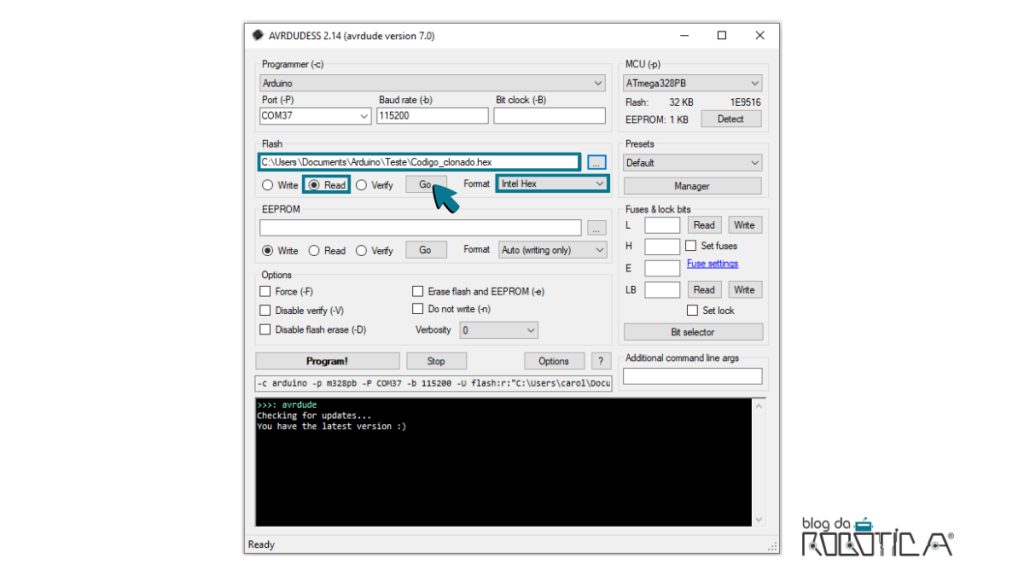Select EEPROM Verify radio button
Screen dimensions: 1024x576
click(x=361, y=251)
